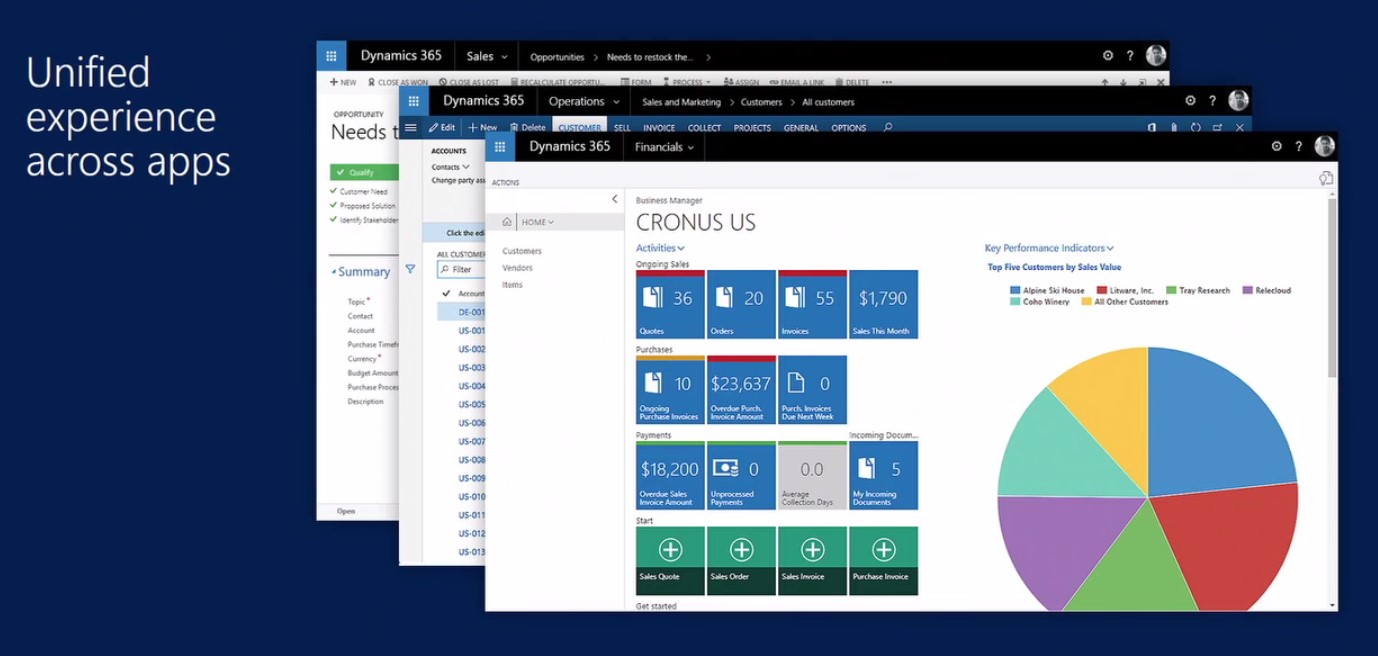Open help icon in Operations window
Viewport: 1378px width, 656px height.
[1212, 101]
